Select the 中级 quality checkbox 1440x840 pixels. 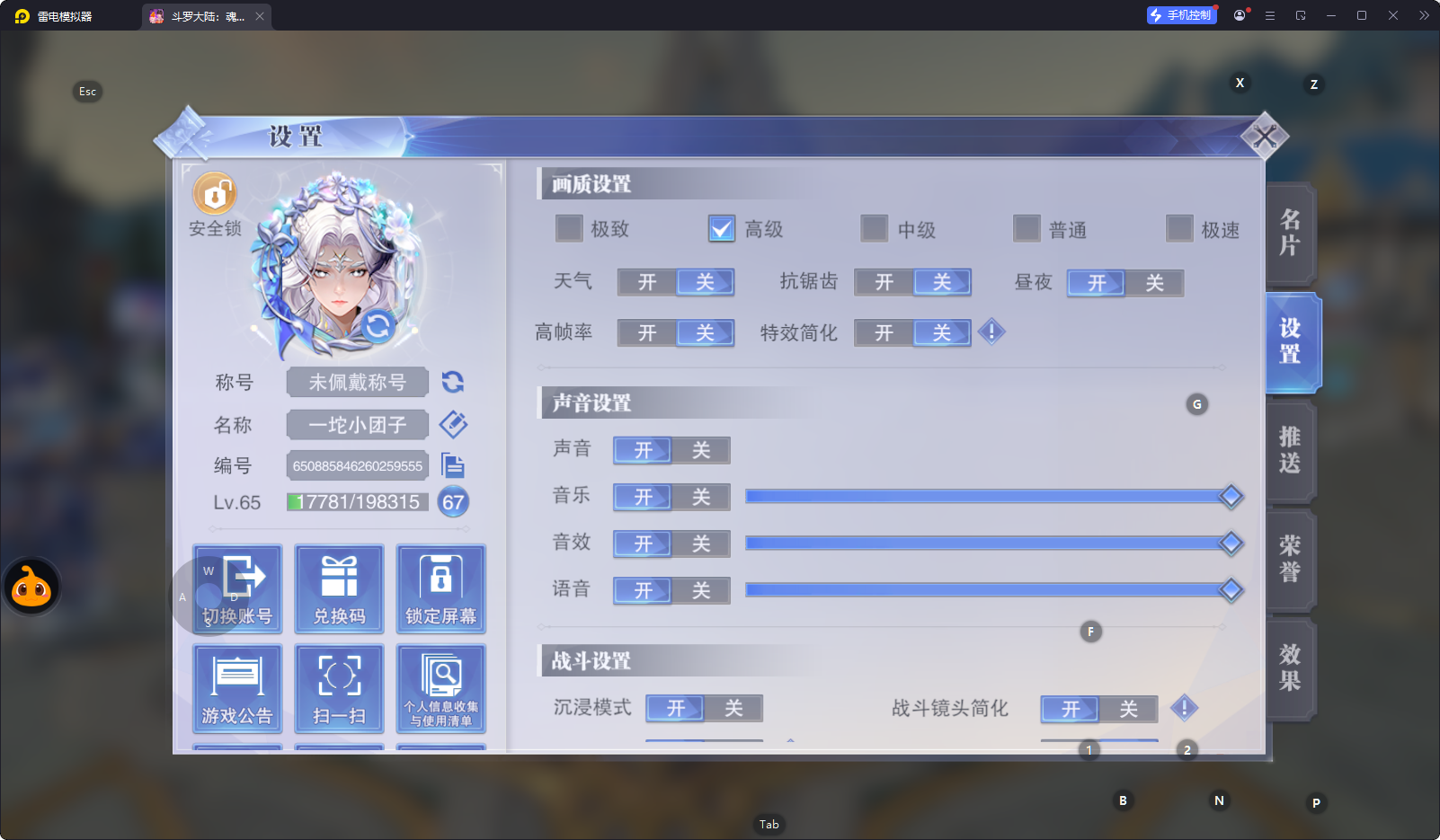click(x=875, y=228)
